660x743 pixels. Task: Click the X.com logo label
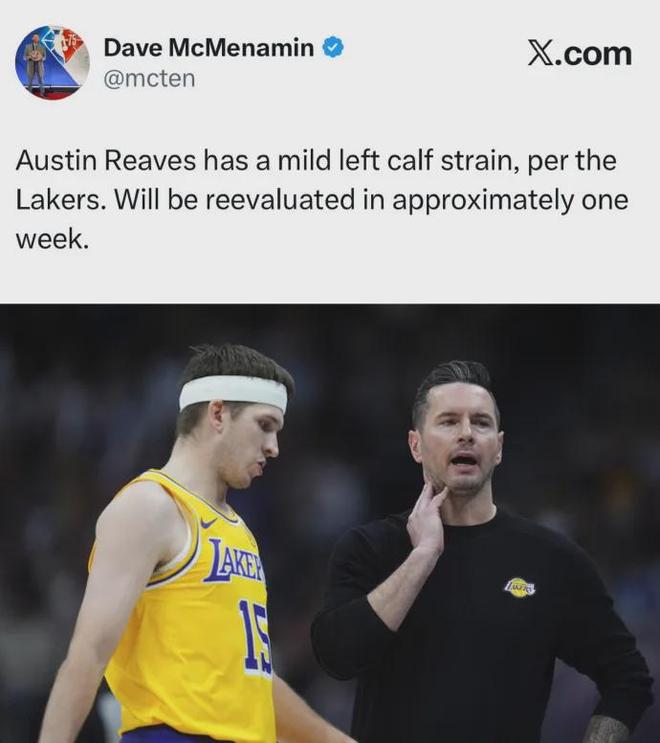[580, 54]
